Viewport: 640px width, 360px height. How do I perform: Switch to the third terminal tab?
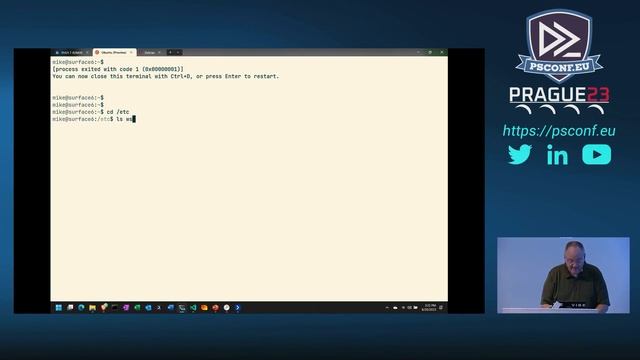pos(150,53)
